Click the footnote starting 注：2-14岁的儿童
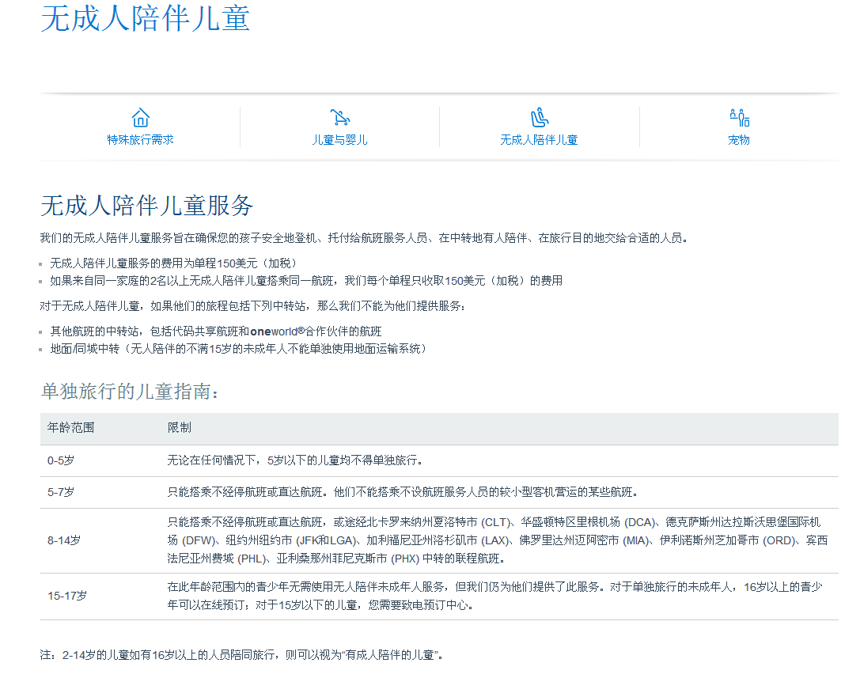 241,655
